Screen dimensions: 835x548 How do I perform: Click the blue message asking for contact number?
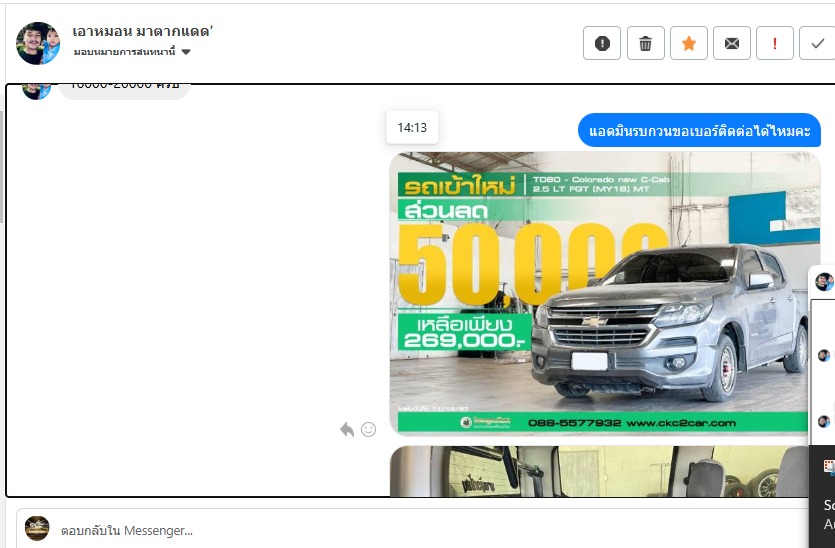click(x=699, y=130)
